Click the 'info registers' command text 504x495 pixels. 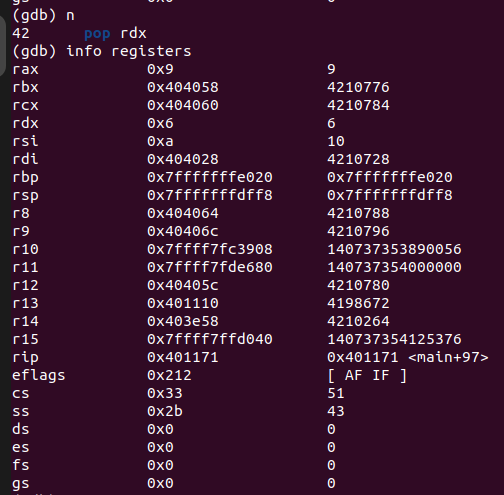click(x=129, y=51)
